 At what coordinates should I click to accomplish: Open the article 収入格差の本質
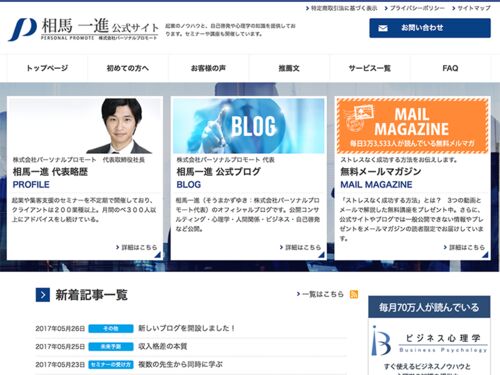tap(163, 346)
